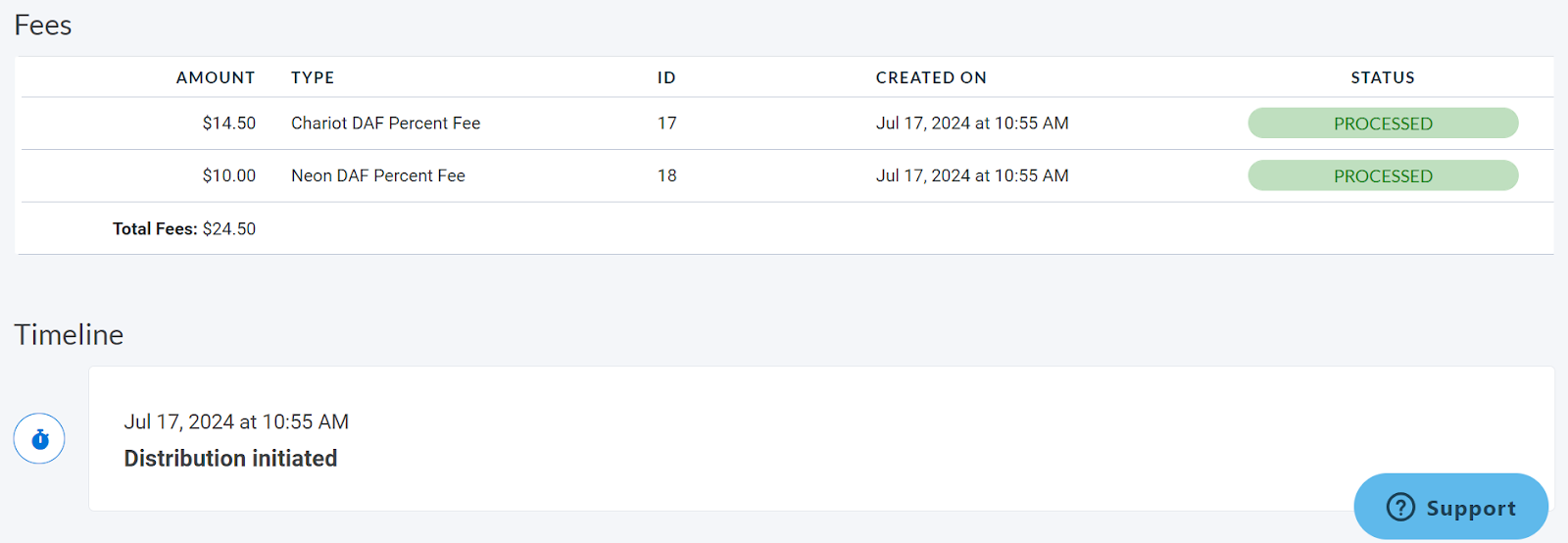Click PROCESSED status for Chariot fee
This screenshot has width=1568, height=543.
1382,123
